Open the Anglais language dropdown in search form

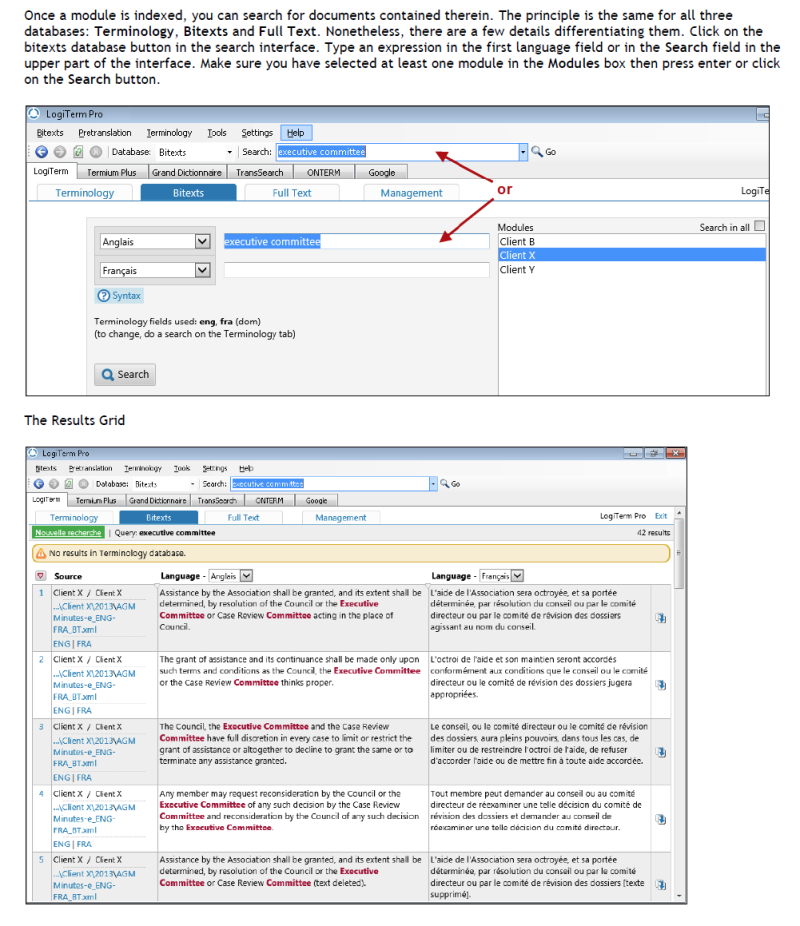pos(203,241)
